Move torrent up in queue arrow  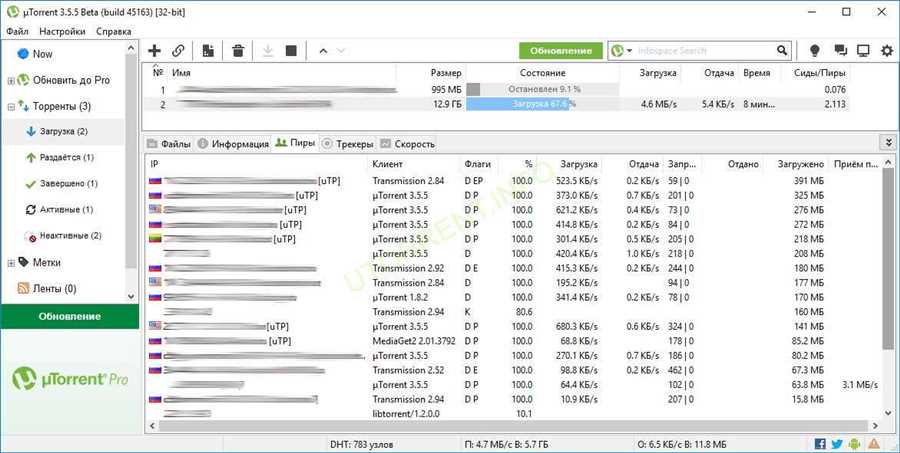pyautogui.click(x=322, y=50)
